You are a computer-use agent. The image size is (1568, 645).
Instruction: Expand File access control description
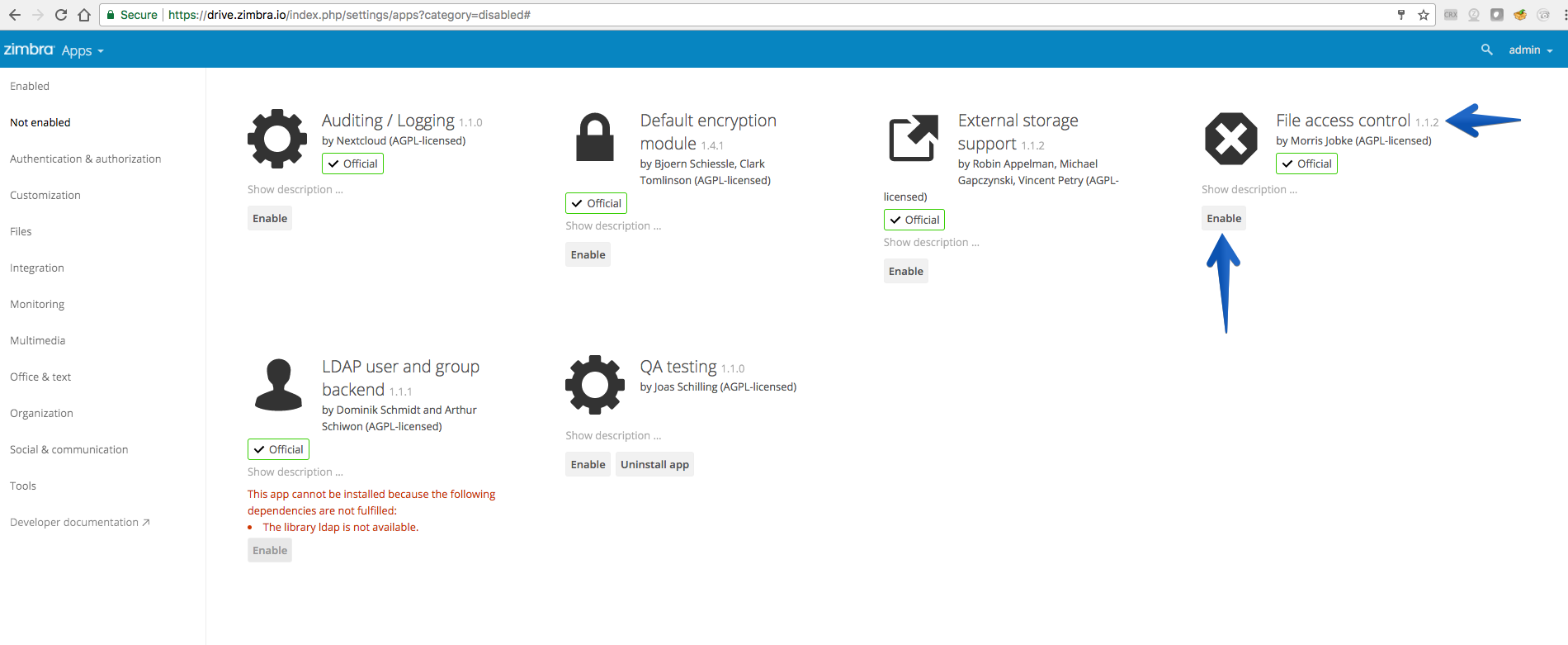click(1249, 189)
